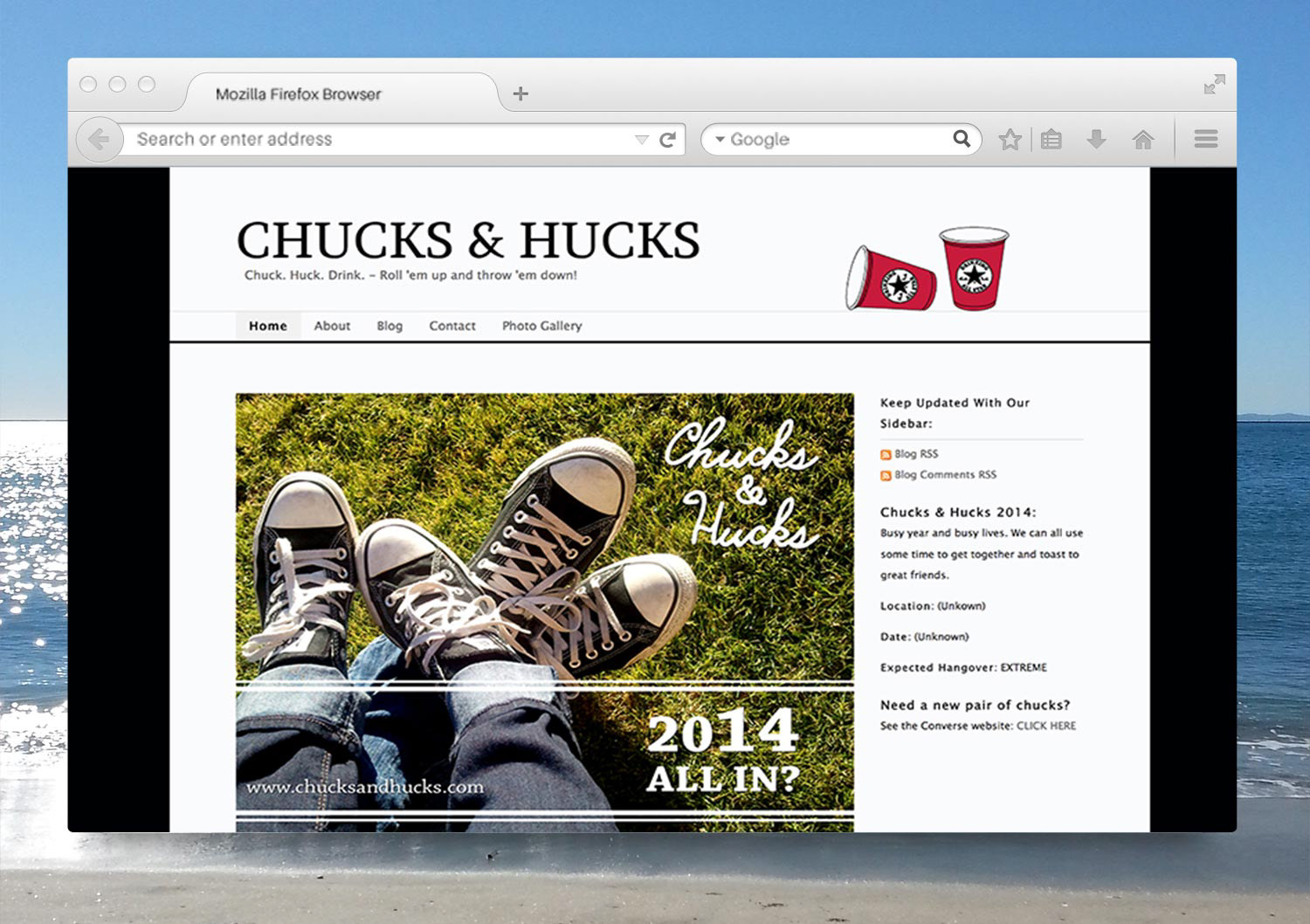Viewport: 1310px width, 924px height.
Task: Open the Google search engine dropdown
Action: tap(720, 140)
